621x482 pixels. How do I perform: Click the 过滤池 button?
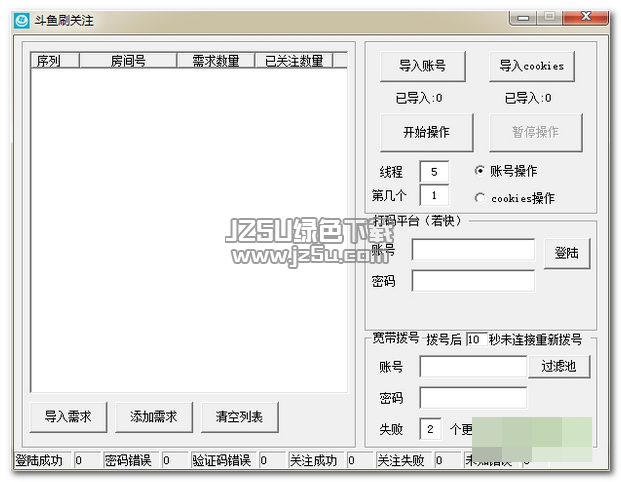click(559, 366)
